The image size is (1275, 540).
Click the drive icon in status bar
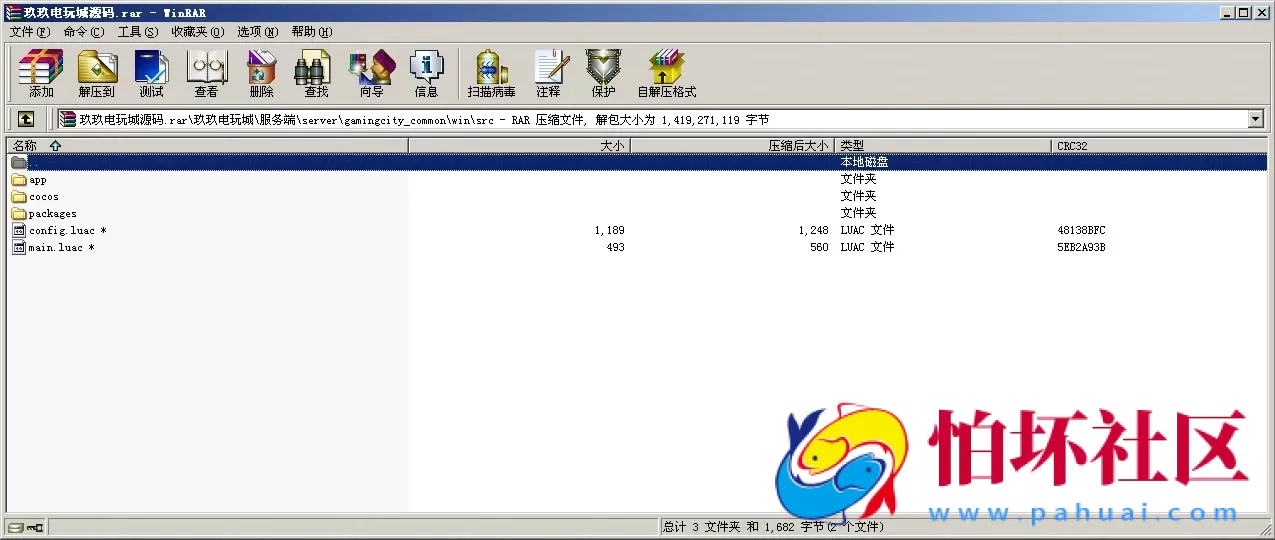tap(14, 527)
